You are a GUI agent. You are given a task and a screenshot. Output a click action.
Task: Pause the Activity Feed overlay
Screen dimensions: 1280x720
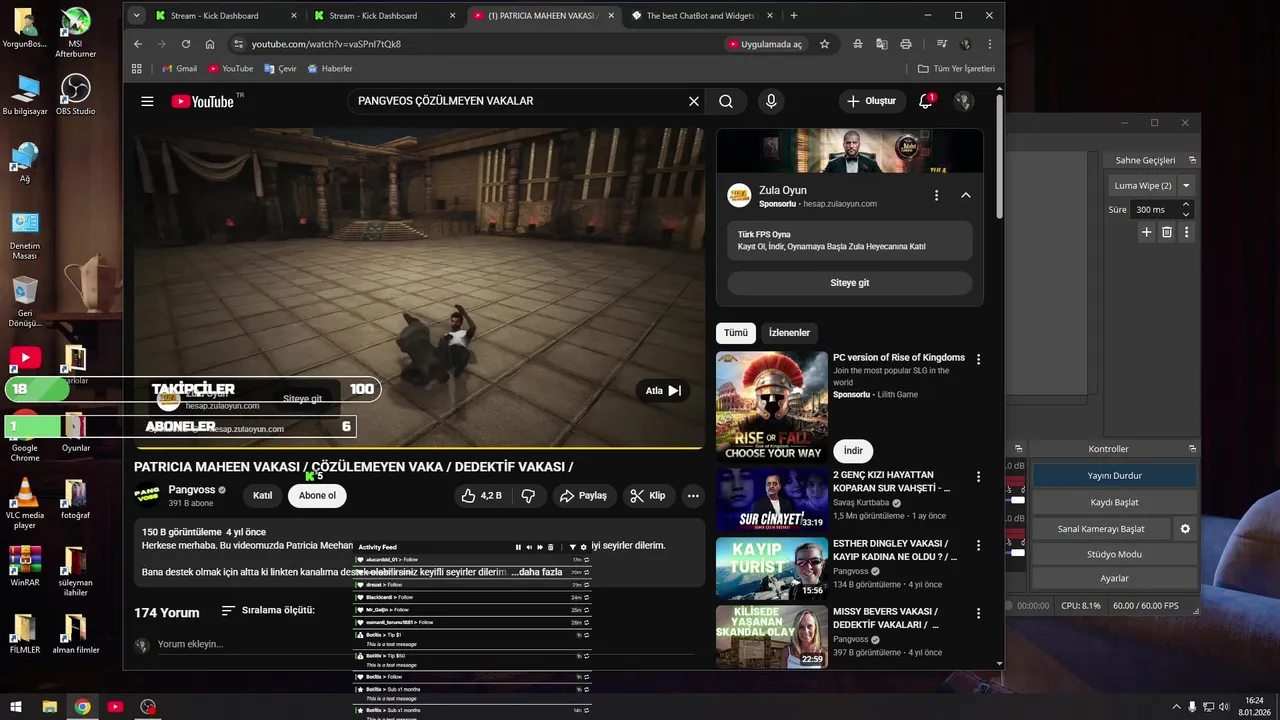click(x=518, y=547)
